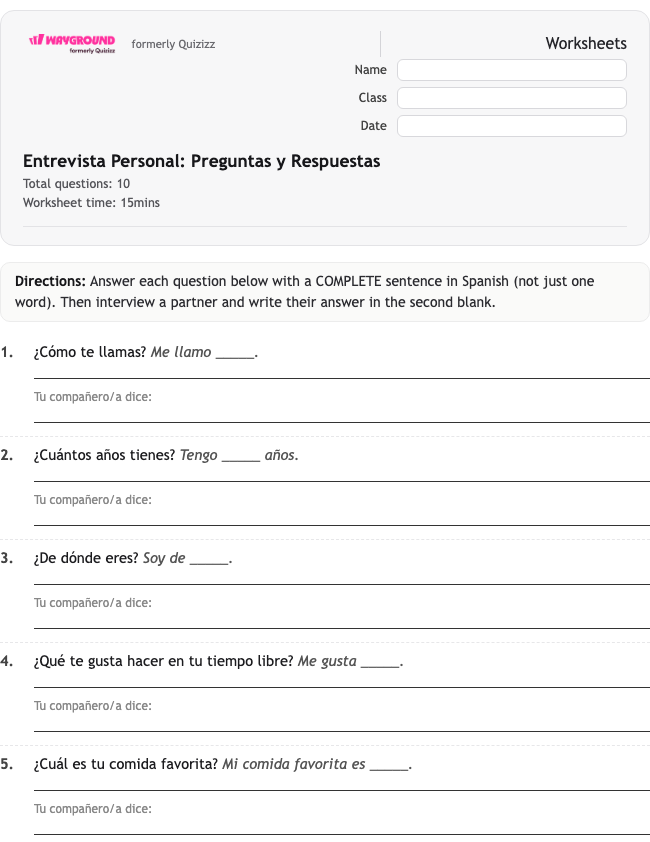Click the 'Worksheet time: 15mins' text
650x842 pixels.
pyautogui.click(x=91, y=203)
